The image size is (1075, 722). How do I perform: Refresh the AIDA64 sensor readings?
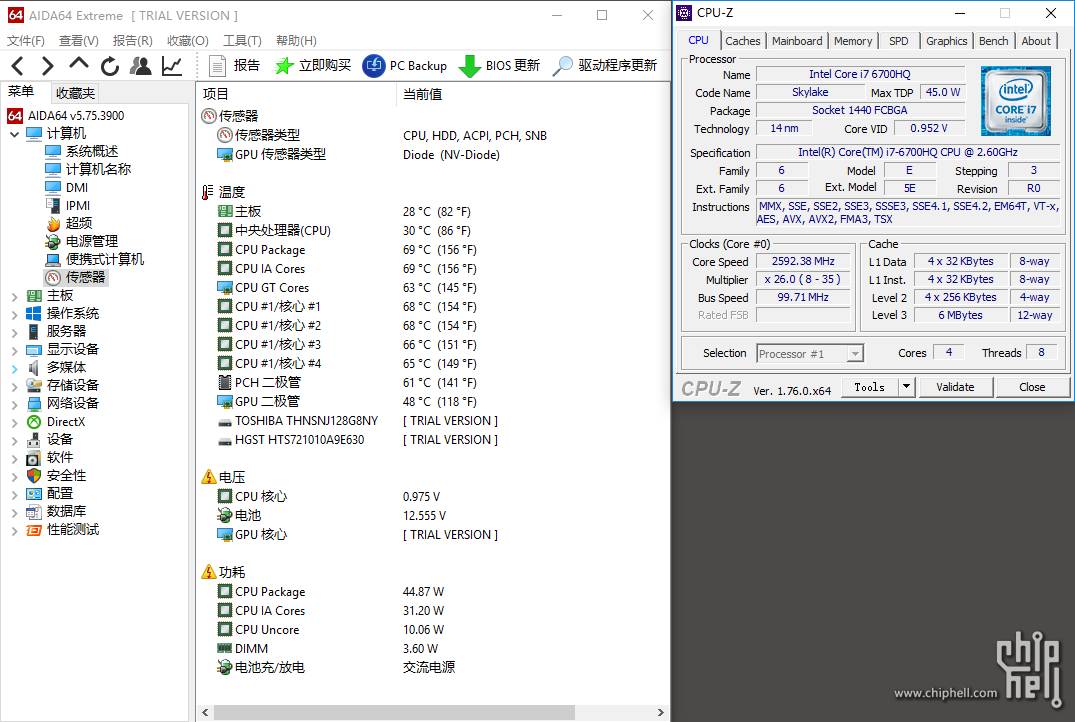(x=110, y=66)
